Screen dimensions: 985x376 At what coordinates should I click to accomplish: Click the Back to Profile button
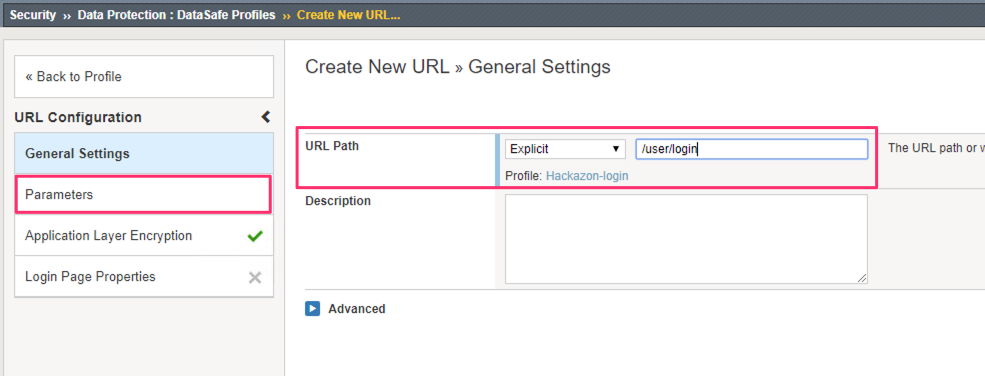coord(144,77)
